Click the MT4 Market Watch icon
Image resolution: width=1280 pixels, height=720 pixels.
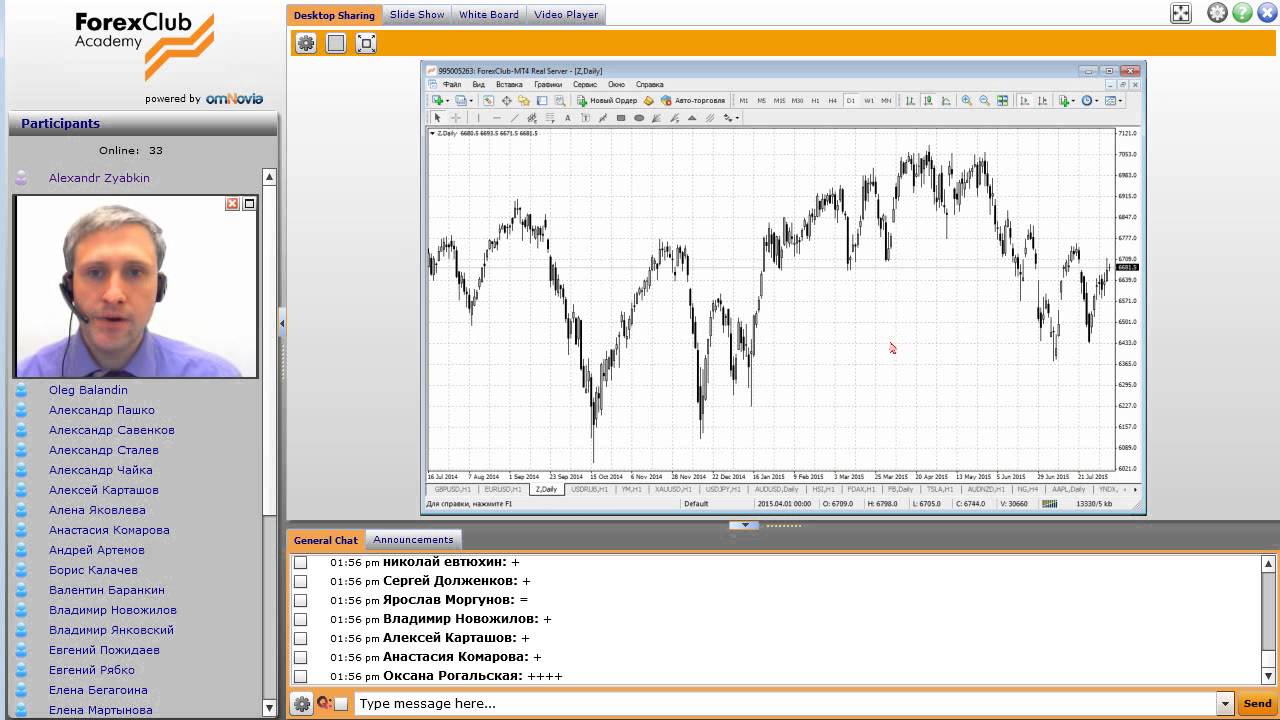point(488,100)
